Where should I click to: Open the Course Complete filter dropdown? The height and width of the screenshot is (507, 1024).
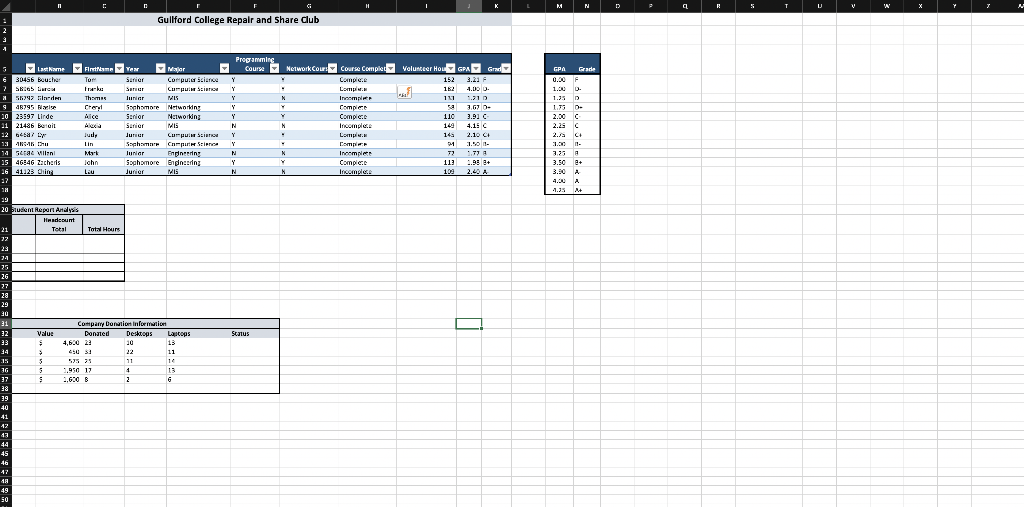(x=391, y=69)
